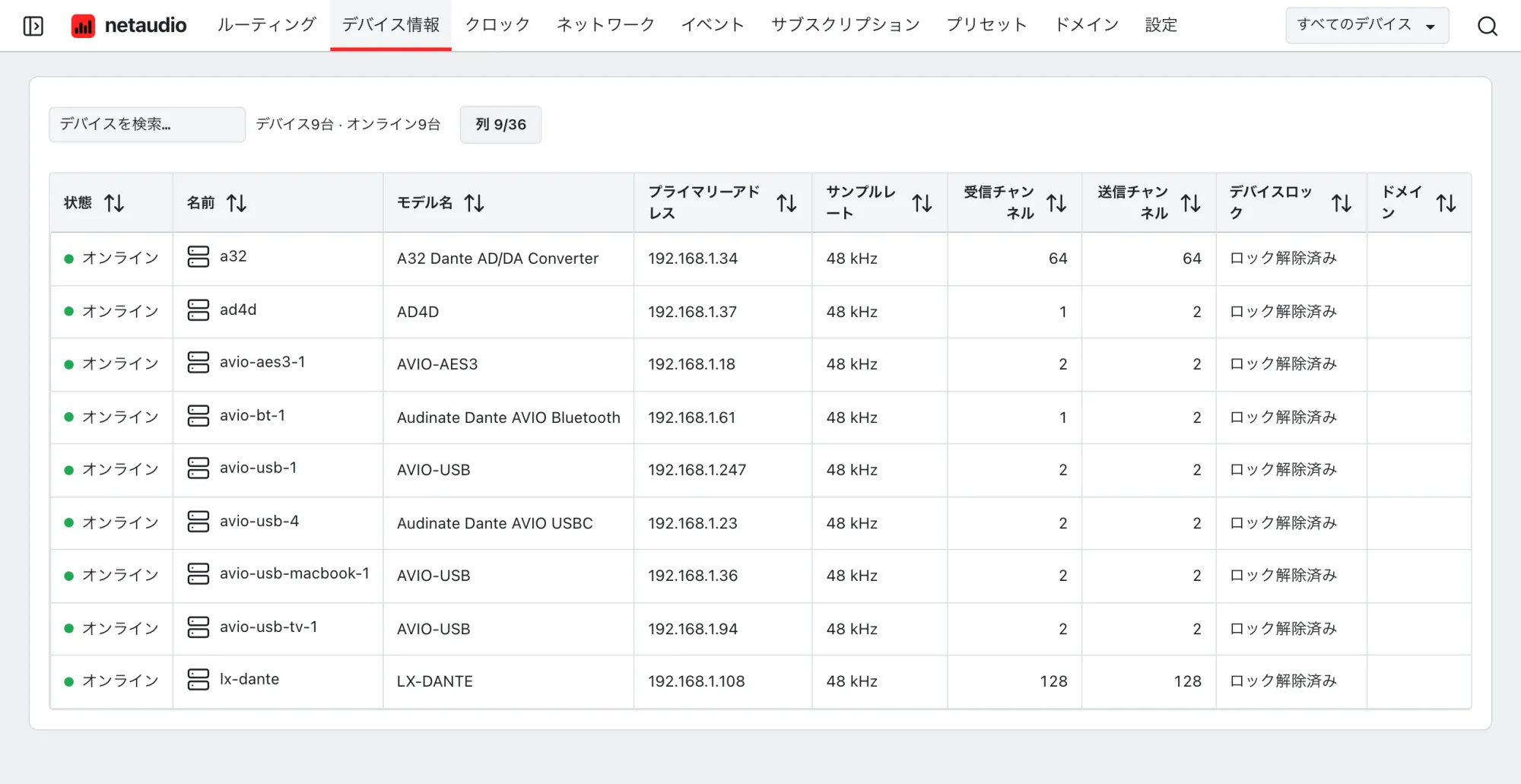Viewport: 1521px width, 784px height.
Task: Open the すべてのデバイス dropdown
Action: pyautogui.click(x=1367, y=25)
